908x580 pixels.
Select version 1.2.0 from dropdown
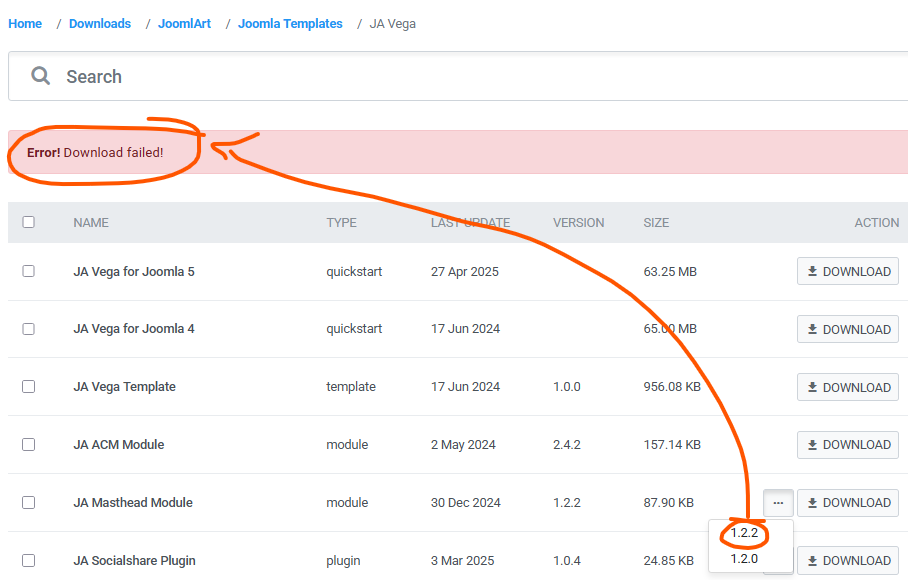point(744,559)
